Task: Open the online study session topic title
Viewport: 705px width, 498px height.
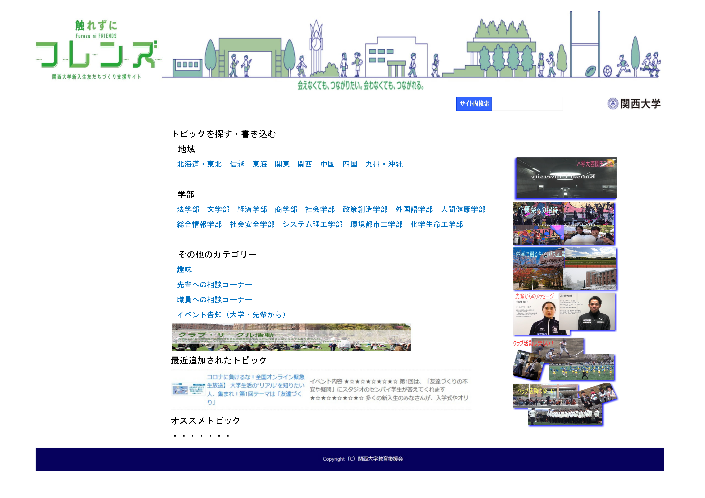Action: (255, 389)
